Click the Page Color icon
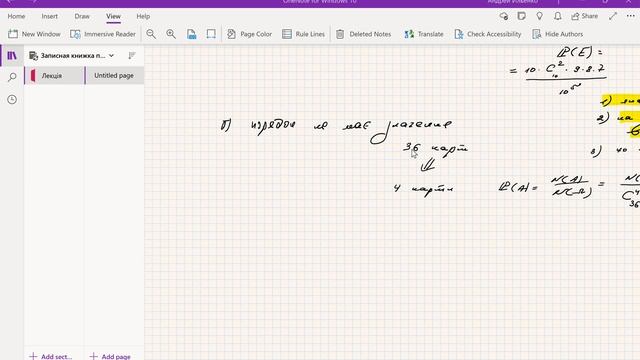 point(231,34)
